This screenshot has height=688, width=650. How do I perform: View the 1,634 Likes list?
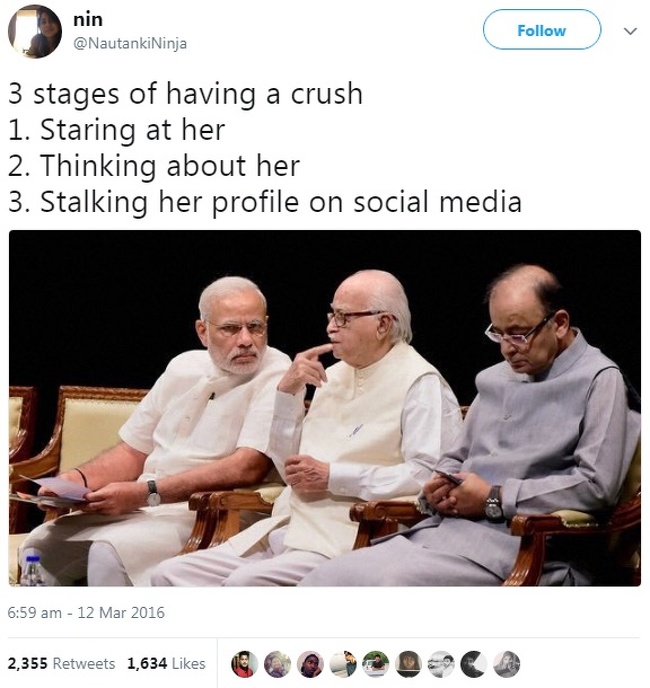[x=166, y=663]
